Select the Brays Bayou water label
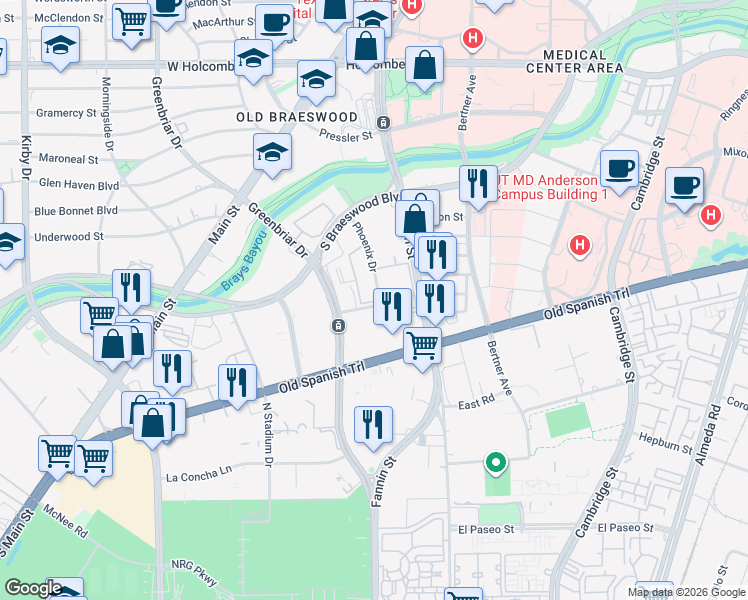This screenshot has width=748, height=600. tap(244, 260)
